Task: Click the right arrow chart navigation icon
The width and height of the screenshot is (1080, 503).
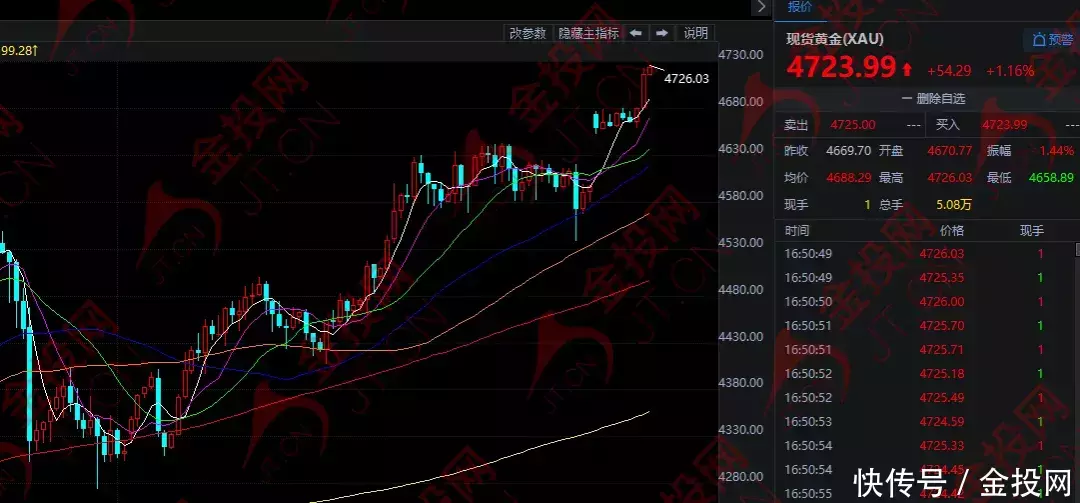Action: click(661, 33)
